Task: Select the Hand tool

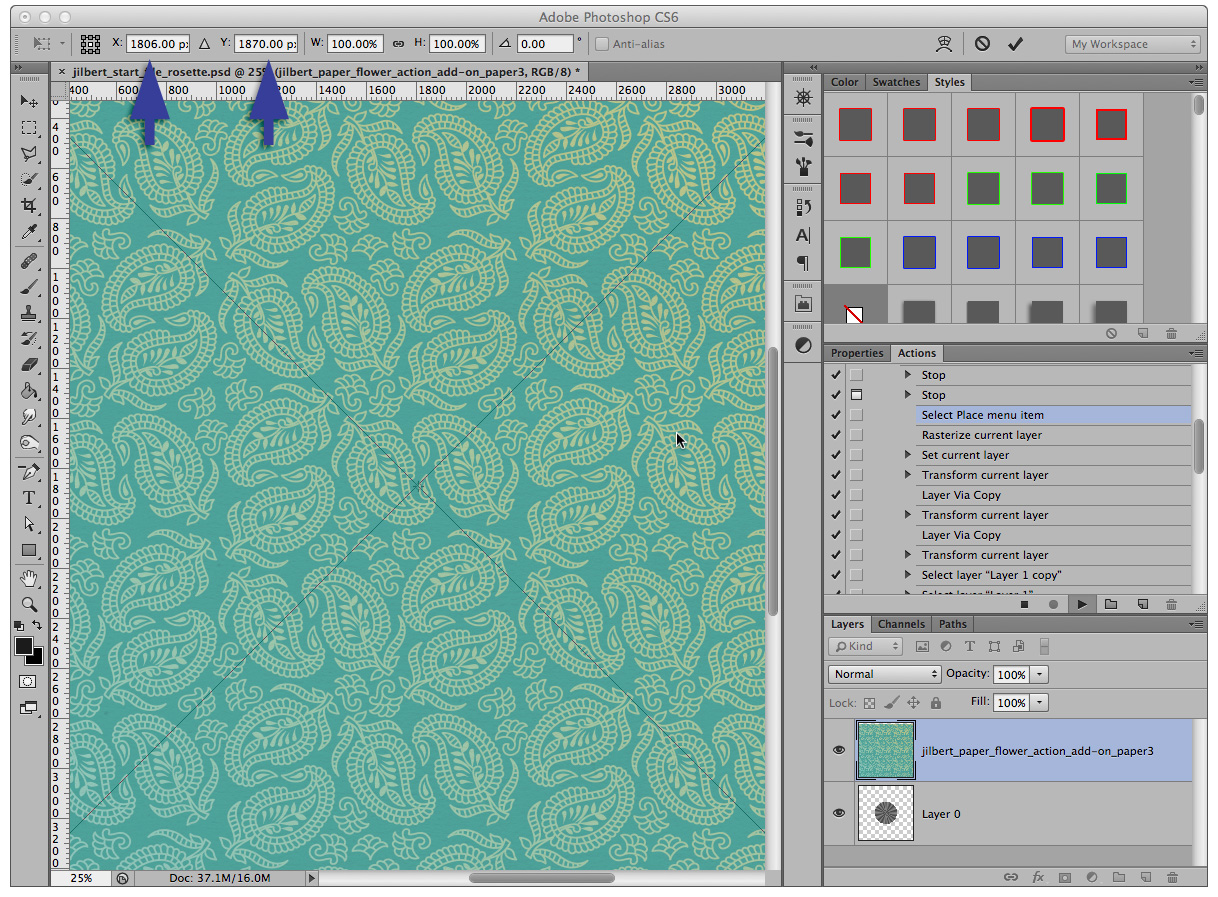Action: click(29, 578)
